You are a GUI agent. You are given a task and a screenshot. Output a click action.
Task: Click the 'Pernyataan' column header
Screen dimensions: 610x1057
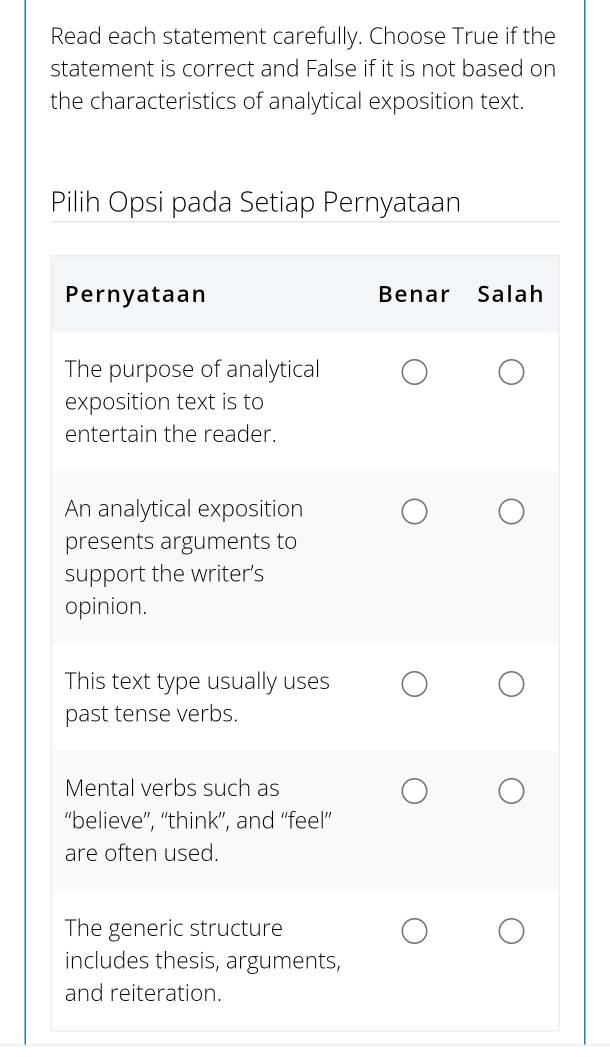click(x=135, y=294)
